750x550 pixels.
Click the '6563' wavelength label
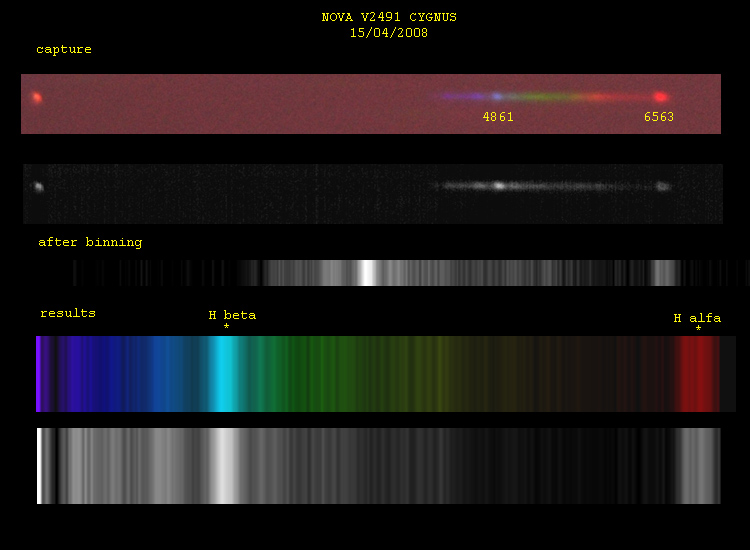[659, 117]
